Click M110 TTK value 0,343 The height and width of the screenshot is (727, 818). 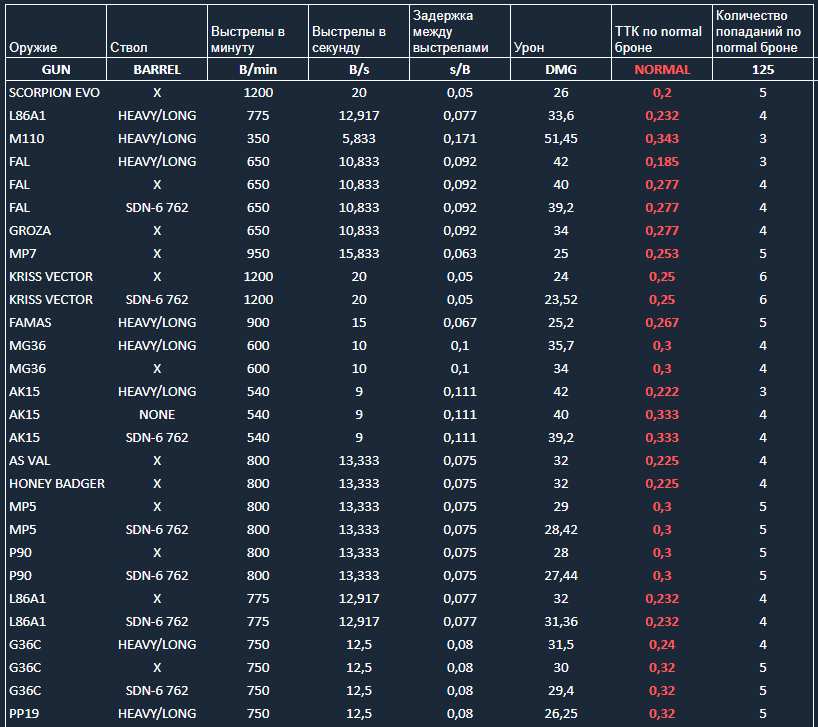pos(662,139)
